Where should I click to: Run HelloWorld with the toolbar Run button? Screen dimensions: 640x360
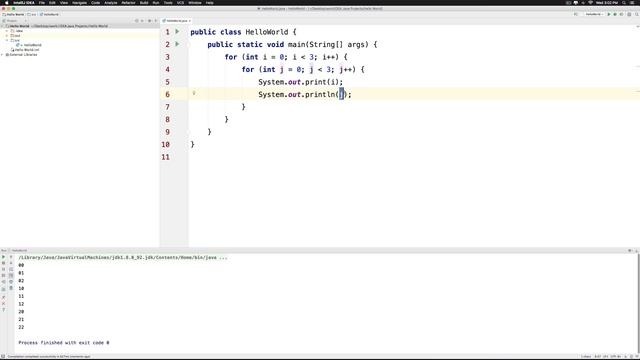(x=609, y=14)
